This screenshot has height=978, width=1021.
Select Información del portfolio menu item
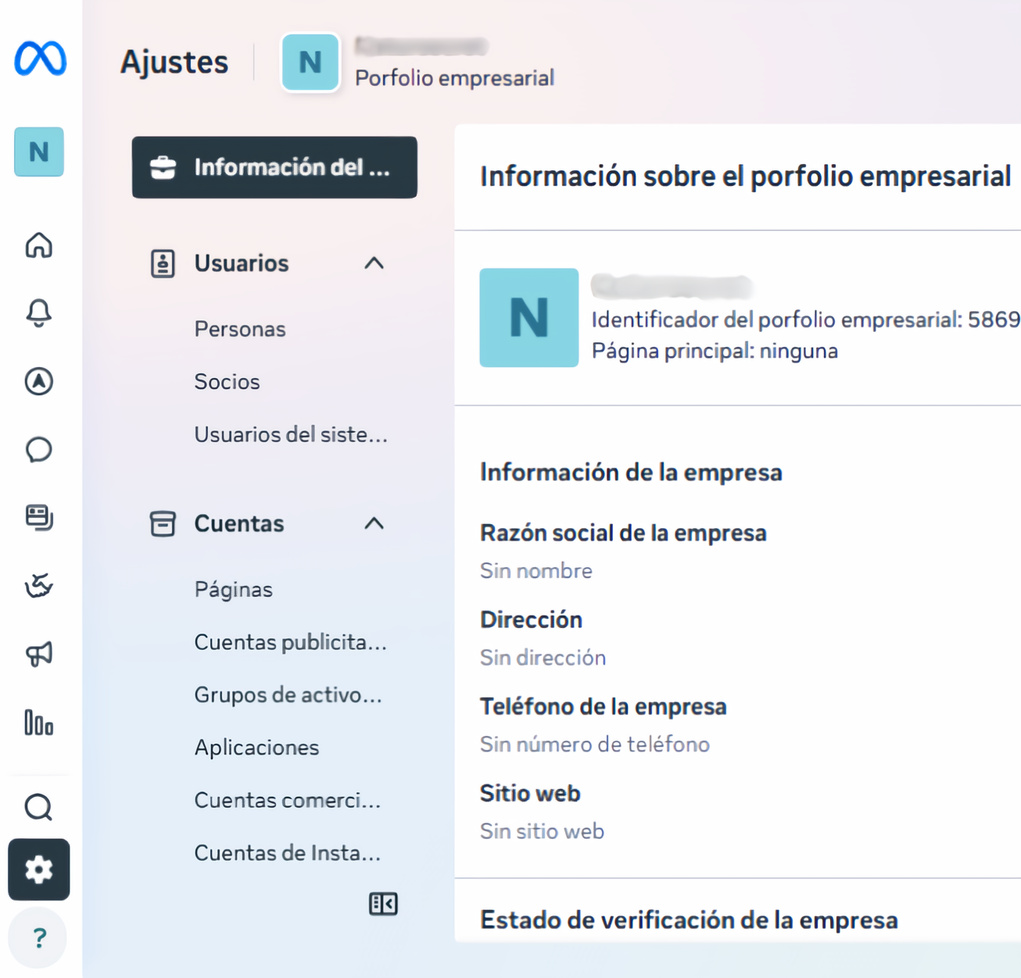[274, 167]
